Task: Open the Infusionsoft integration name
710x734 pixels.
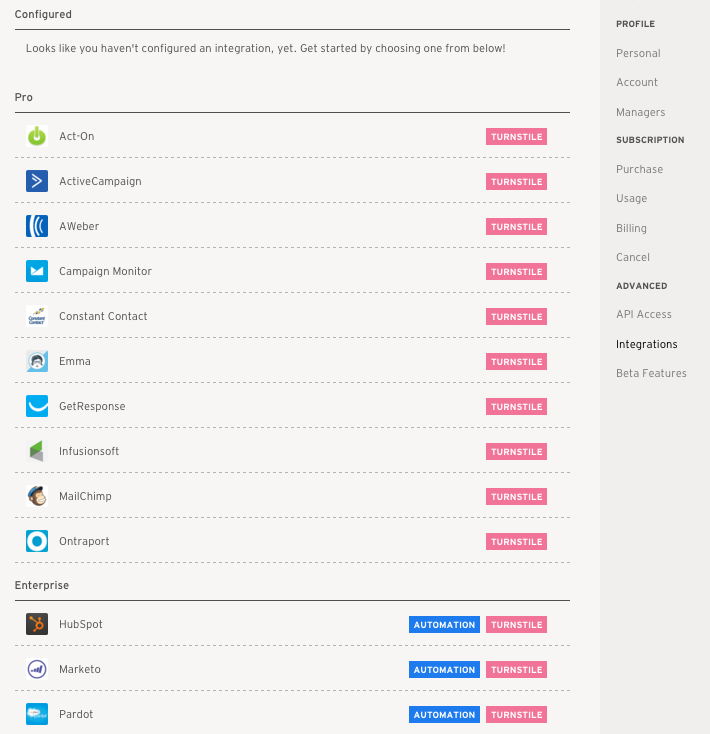Action: (89, 451)
